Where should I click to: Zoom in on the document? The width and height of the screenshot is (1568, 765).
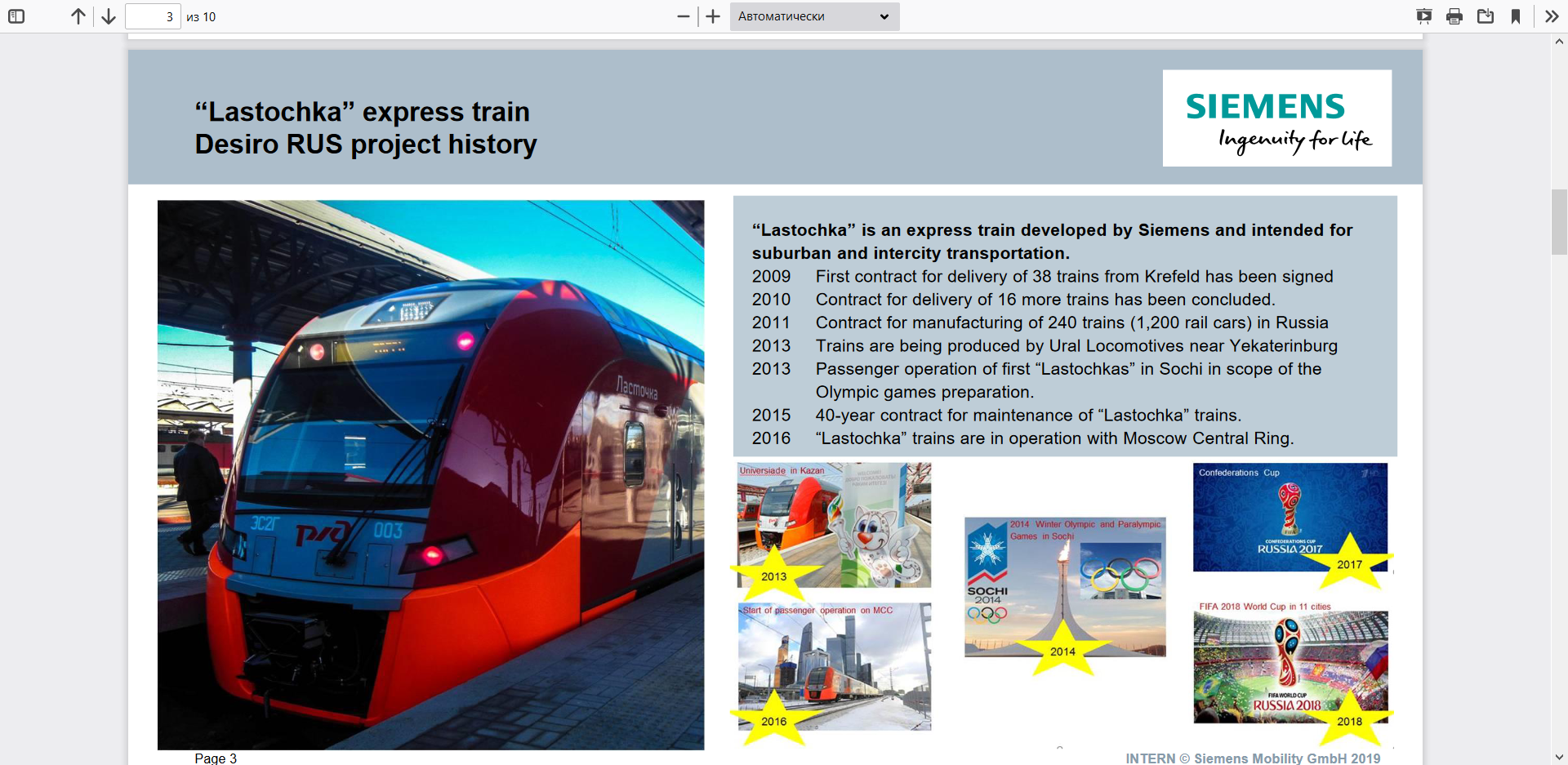pyautogui.click(x=713, y=16)
